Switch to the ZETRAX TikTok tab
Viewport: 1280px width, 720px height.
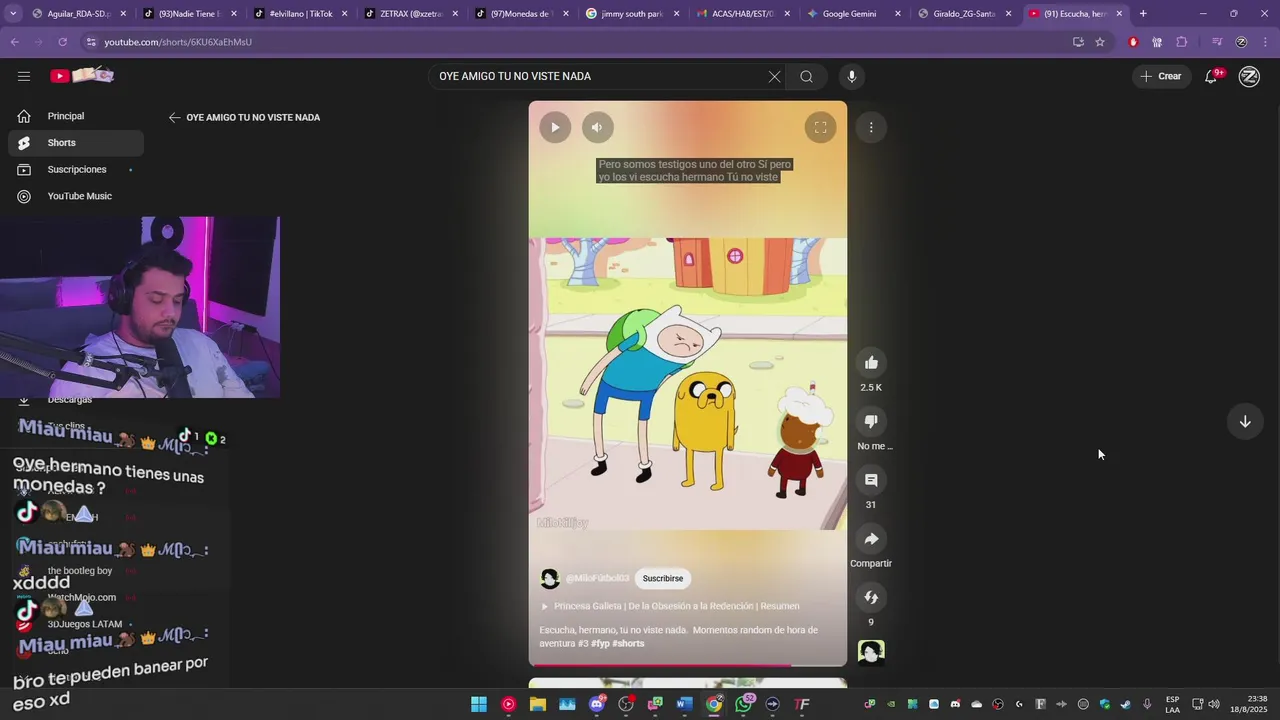[410, 14]
